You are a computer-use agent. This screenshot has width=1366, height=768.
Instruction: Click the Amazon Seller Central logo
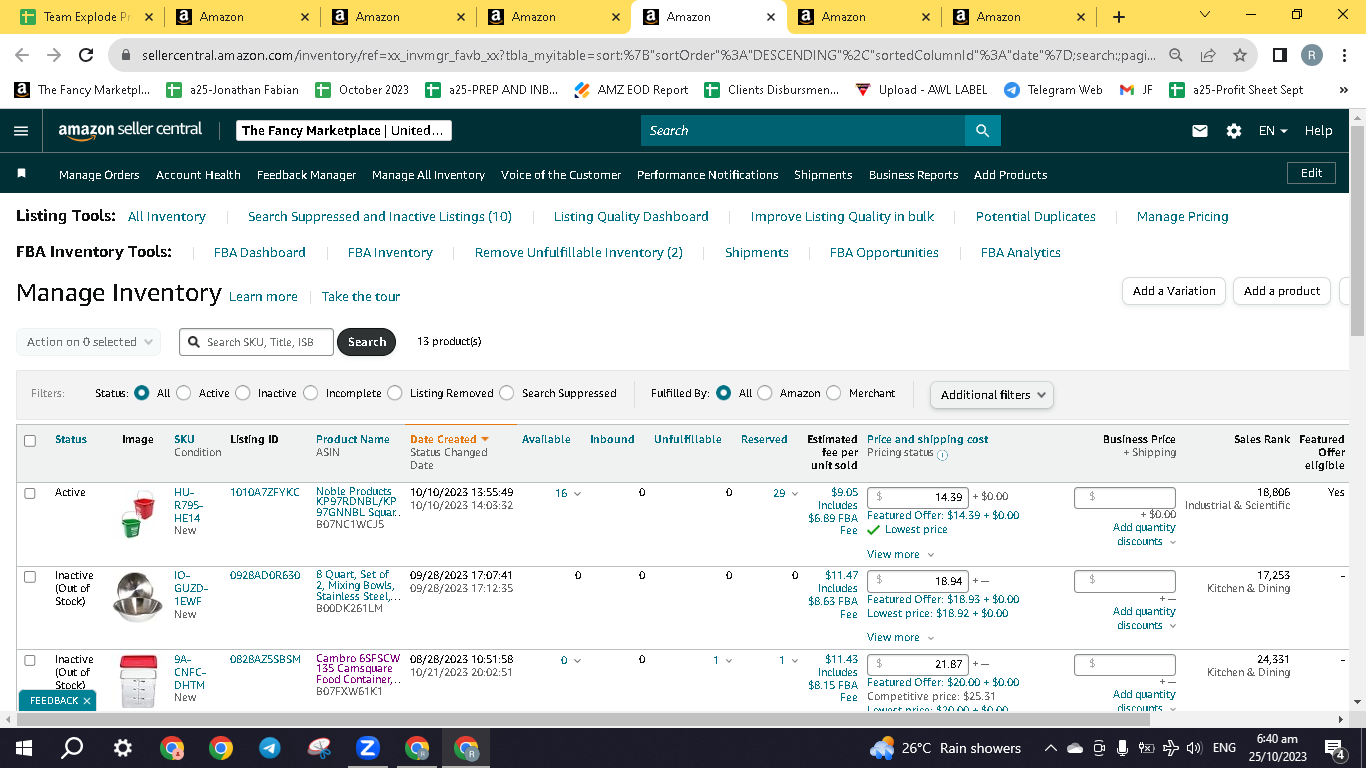[x=130, y=130]
